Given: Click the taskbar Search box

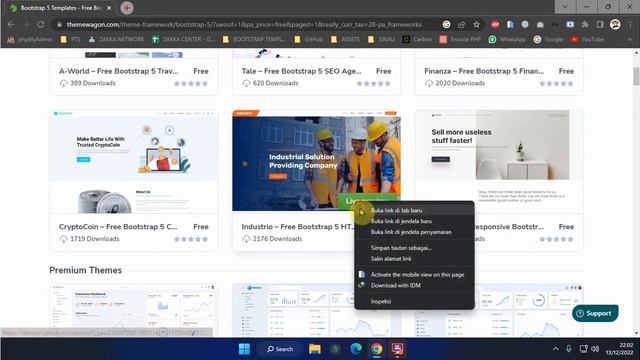Looking at the screenshot, I should point(280,349).
